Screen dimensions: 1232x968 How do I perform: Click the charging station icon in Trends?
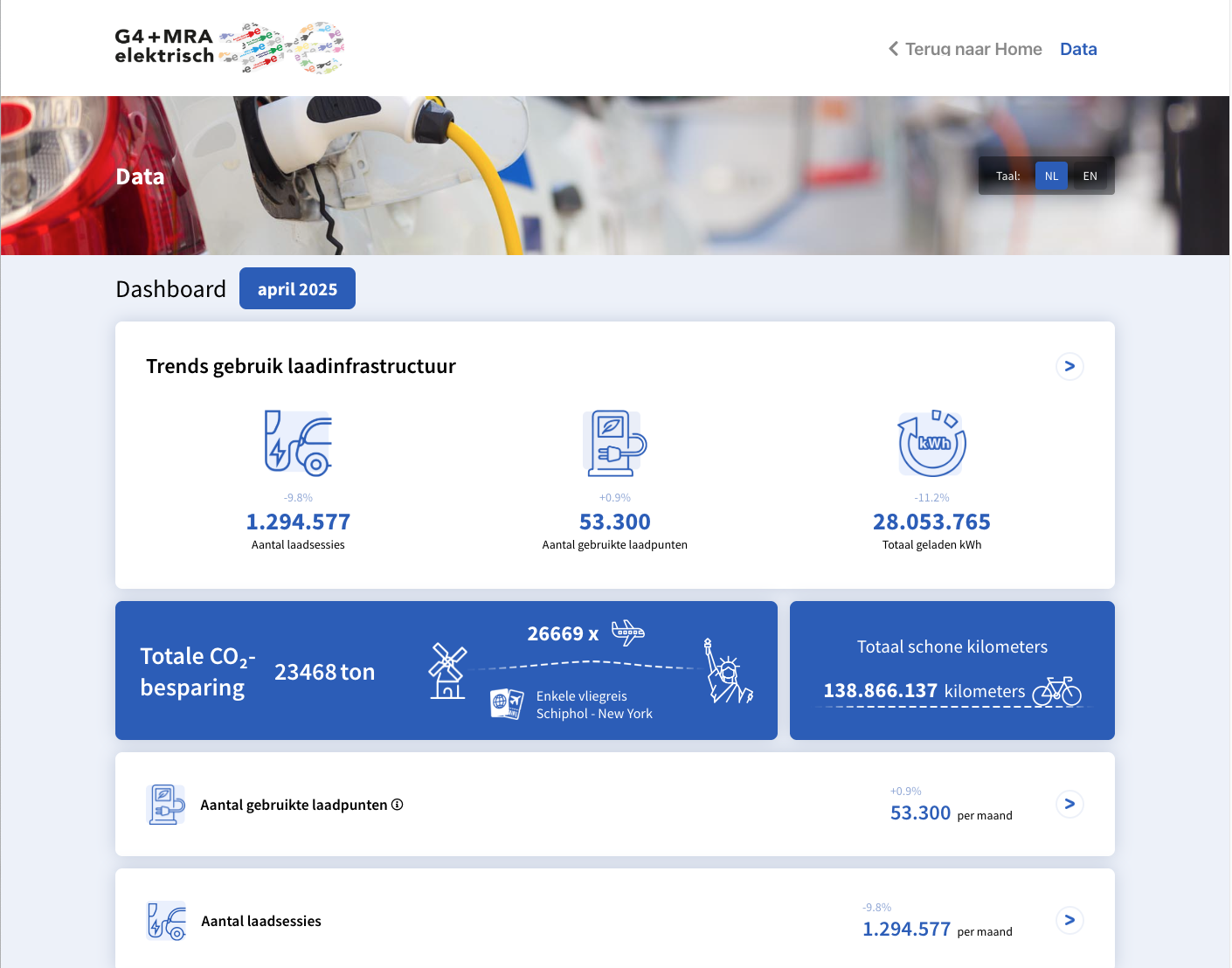click(x=614, y=443)
